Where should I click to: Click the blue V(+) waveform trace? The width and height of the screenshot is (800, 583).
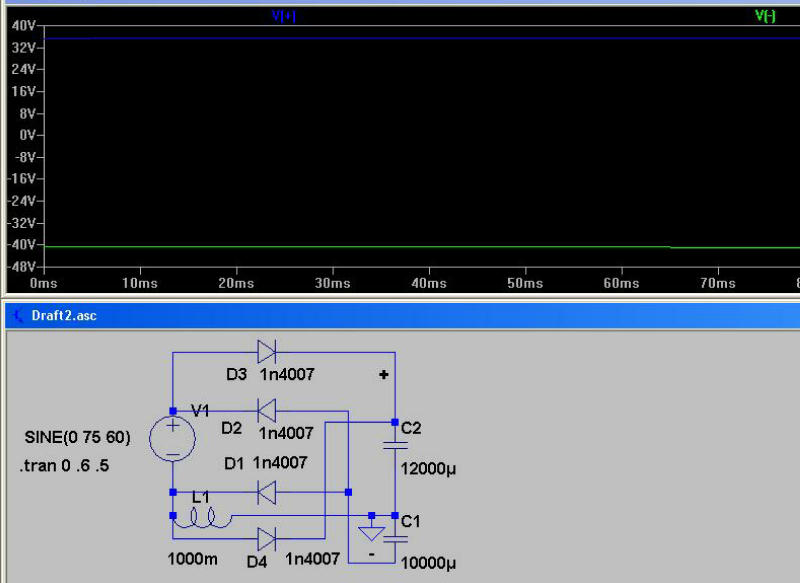(x=422, y=38)
